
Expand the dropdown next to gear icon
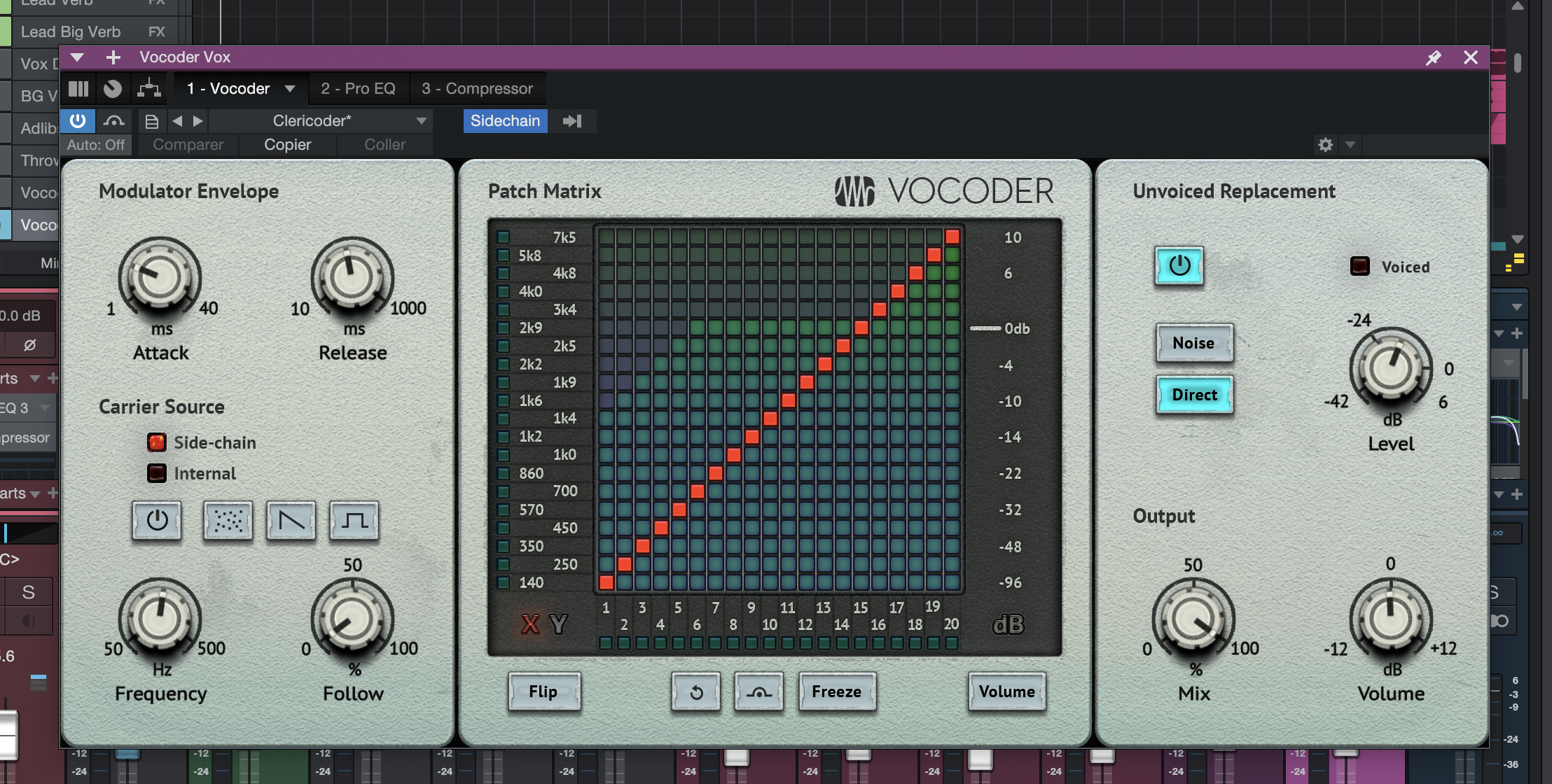click(x=1350, y=145)
